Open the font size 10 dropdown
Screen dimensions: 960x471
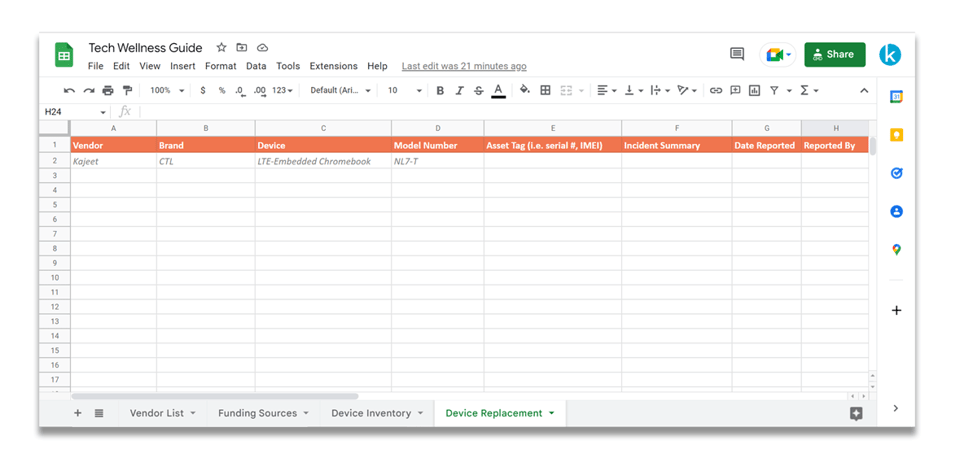[x=405, y=91]
